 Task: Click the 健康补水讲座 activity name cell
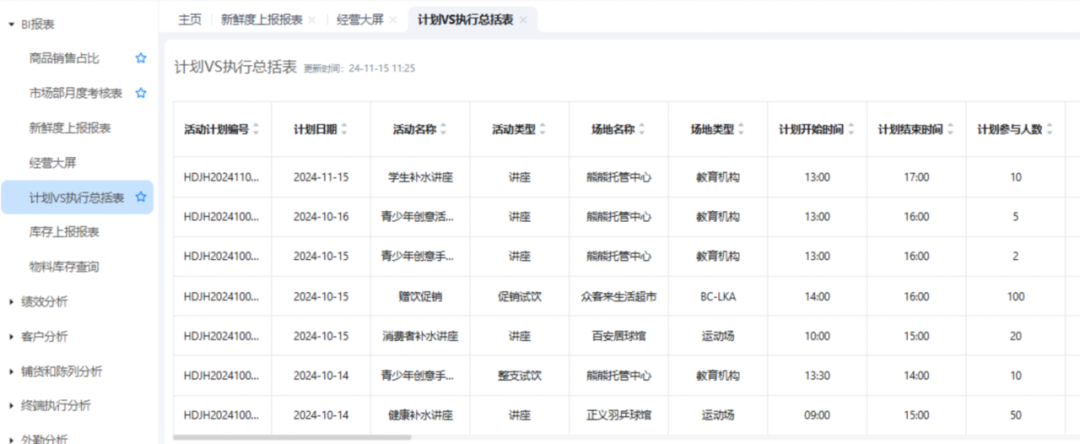pos(420,415)
